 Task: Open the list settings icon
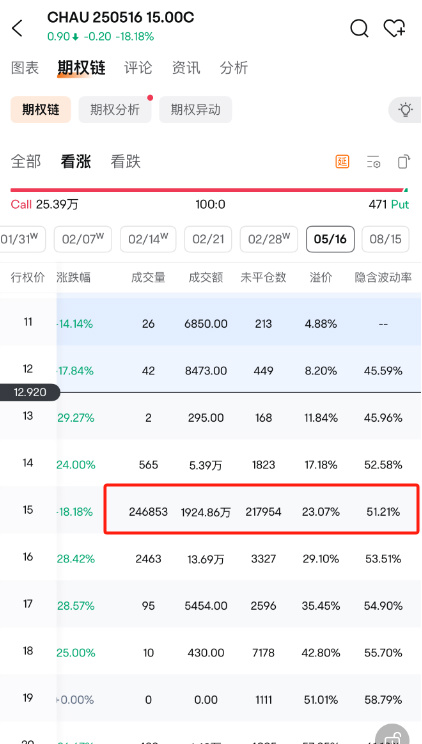coord(373,162)
